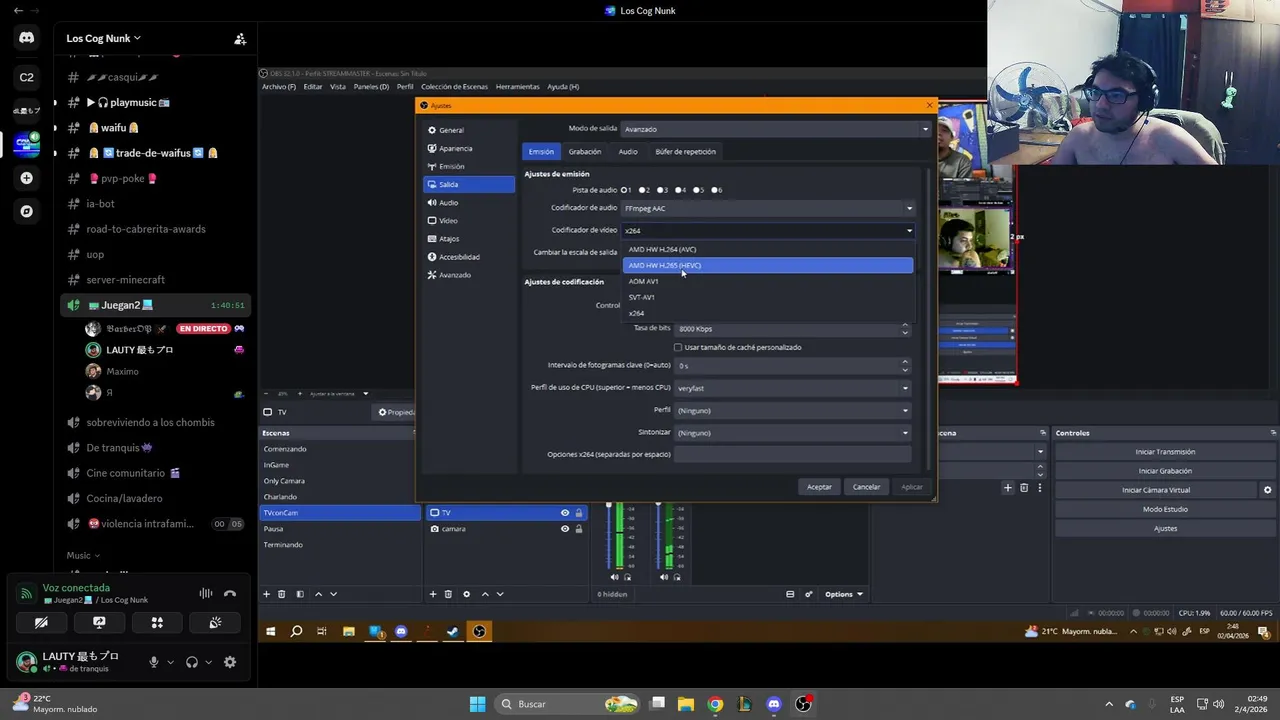This screenshot has height=720, width=1280.
Task: Open the CPU usage preset veryfast dropdown
Action: click(793, 388)
